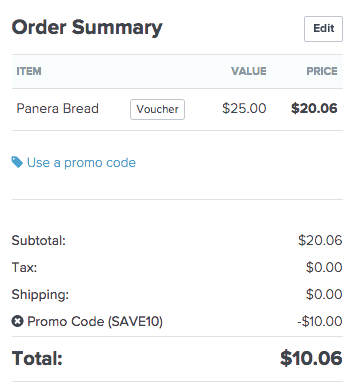Click the blue price tag icon

17,162
